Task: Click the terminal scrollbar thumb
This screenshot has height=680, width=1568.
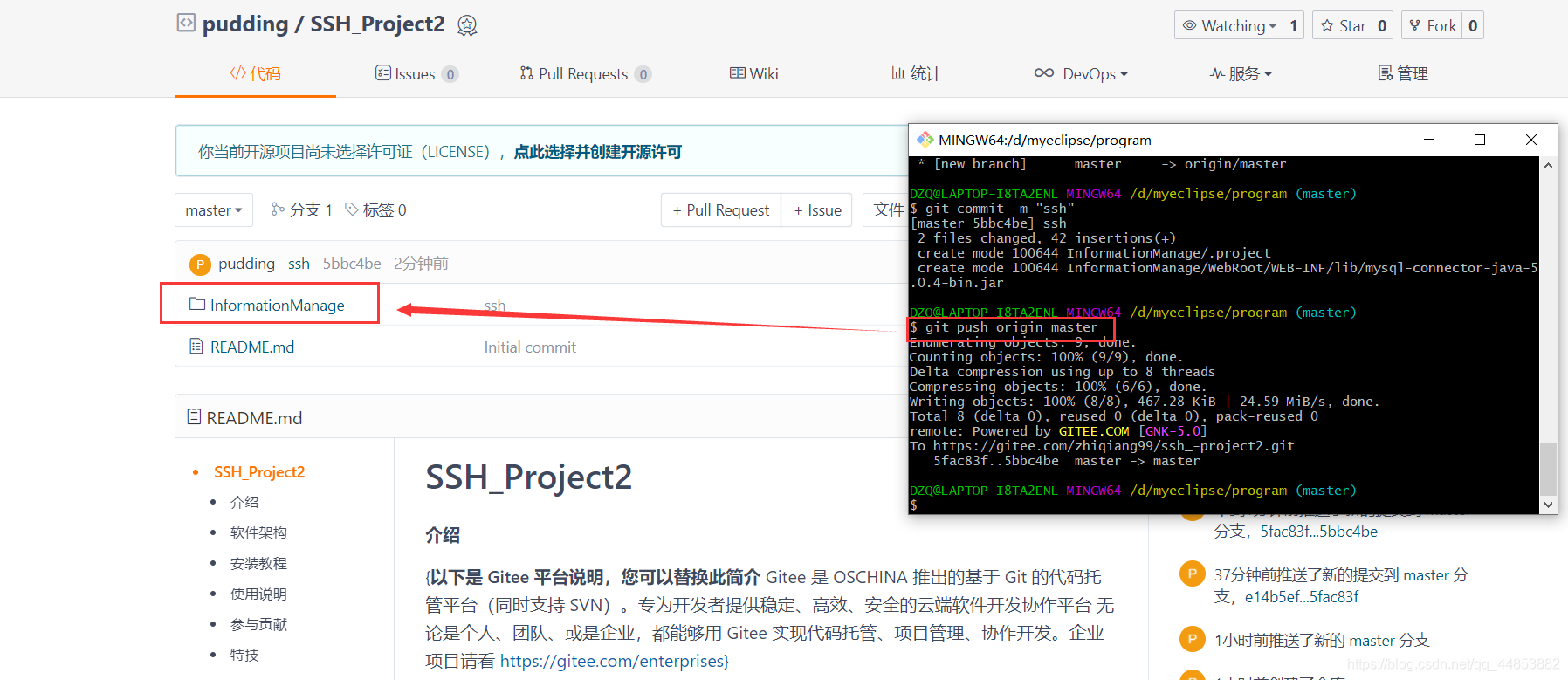Action: point(1548,469)
